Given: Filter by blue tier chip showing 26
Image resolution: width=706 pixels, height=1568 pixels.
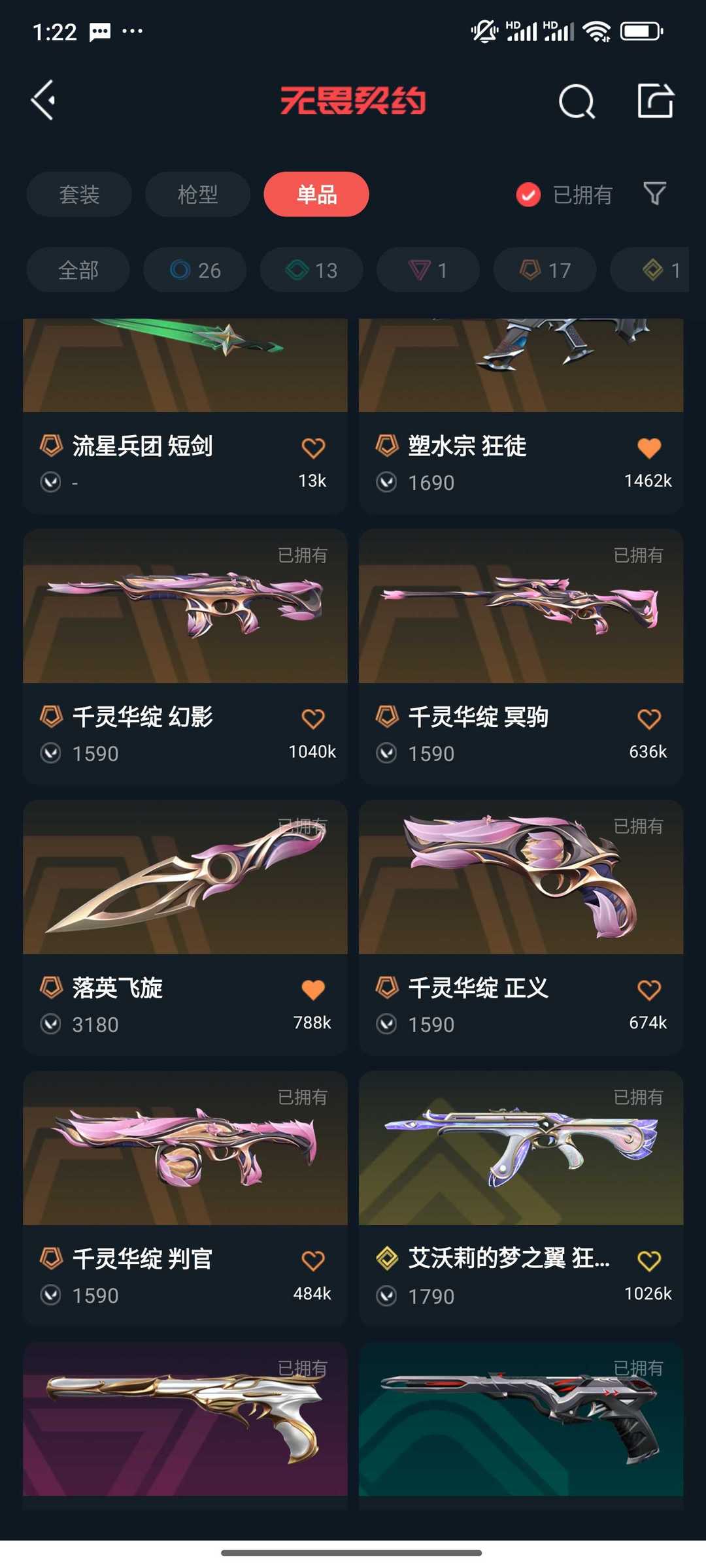Looking at the screenshot, I should pyautogui.click(x=195, y=270).
